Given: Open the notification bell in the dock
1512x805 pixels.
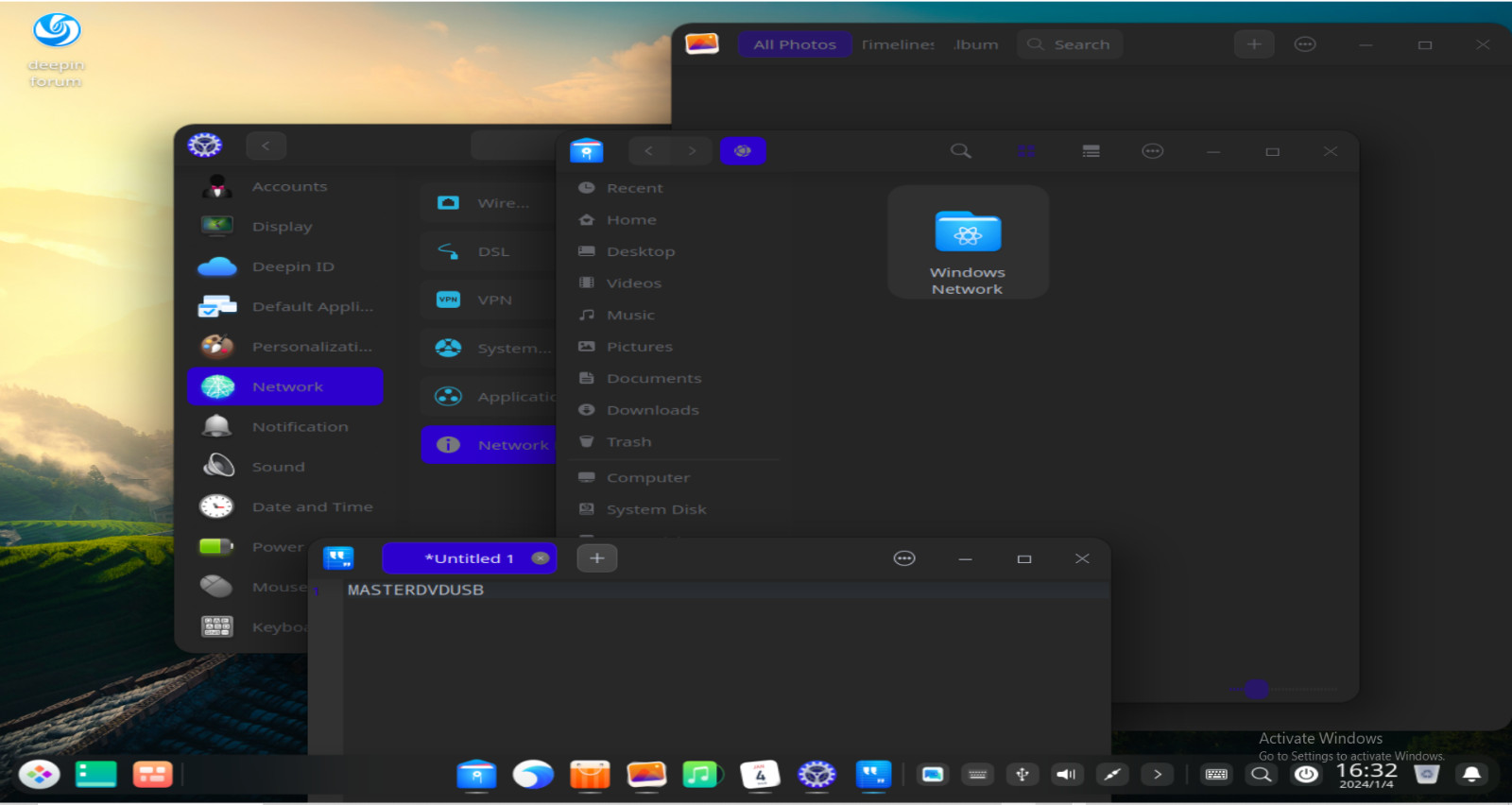Looking at the screenshot, I should 1471,775.
